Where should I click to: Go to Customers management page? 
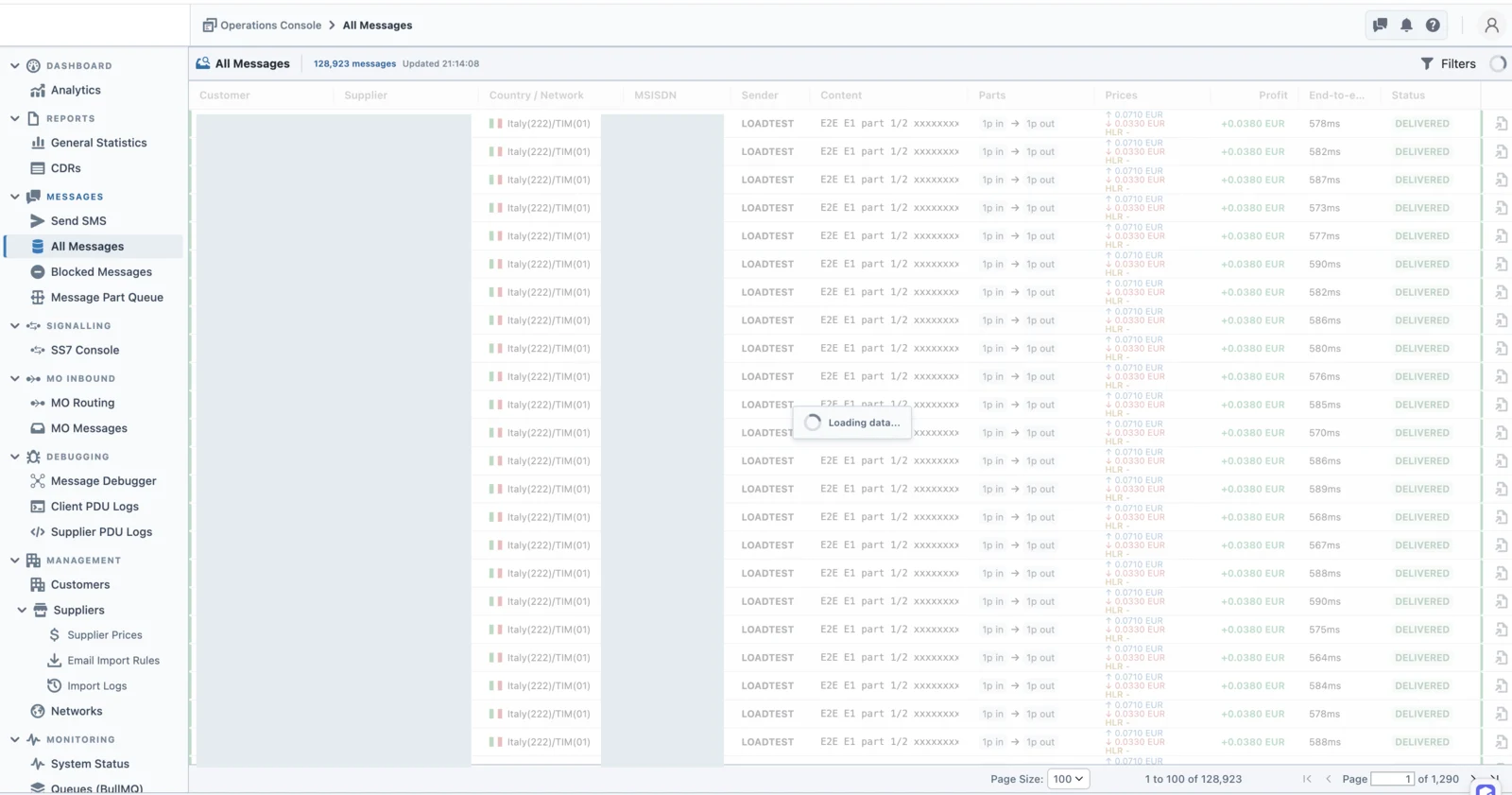tap(80, 585)
